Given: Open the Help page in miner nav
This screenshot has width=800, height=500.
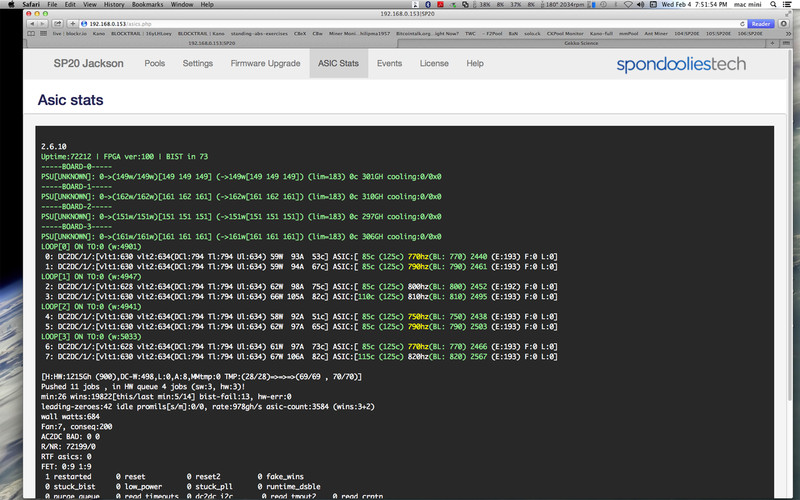Looking at the screenshot, I should tap(474, 63).
